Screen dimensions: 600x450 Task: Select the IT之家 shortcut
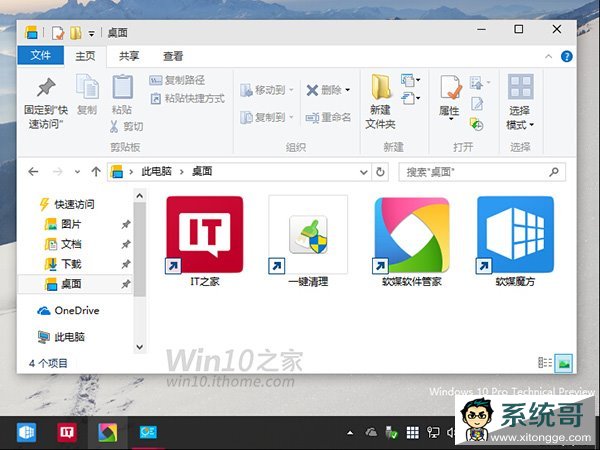pyautogui.click(x=205, y=241)
